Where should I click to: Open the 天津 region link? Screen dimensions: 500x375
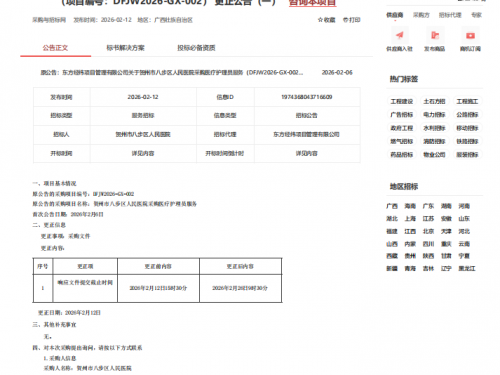point(446,231)
